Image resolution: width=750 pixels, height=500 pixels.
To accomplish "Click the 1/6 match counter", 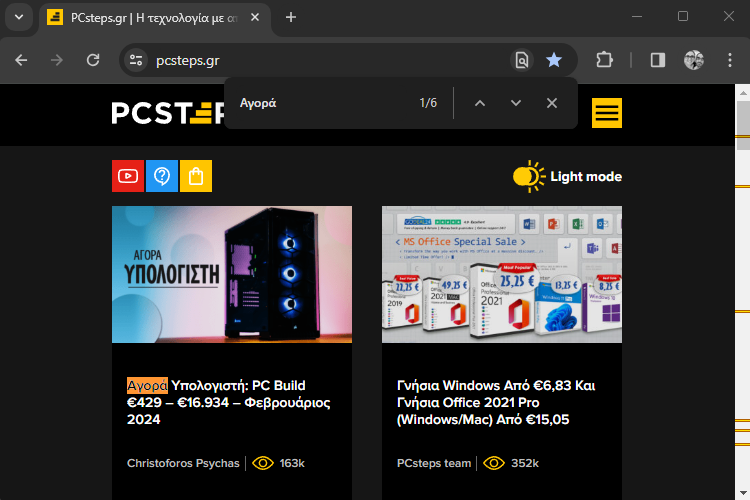I will pyautogui.click(x=428, y=103).
